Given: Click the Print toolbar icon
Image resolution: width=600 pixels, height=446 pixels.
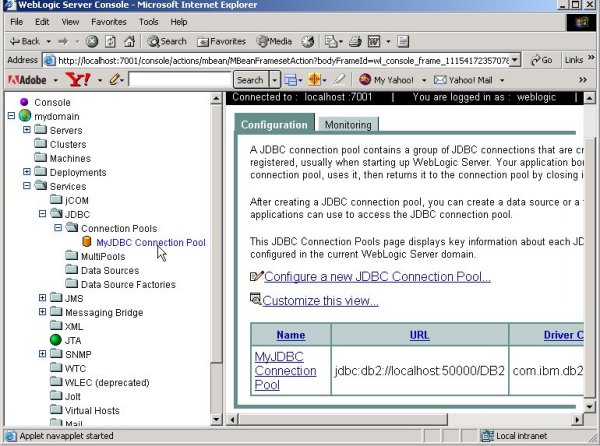Looking at the screenshot, I should [355, 41].
